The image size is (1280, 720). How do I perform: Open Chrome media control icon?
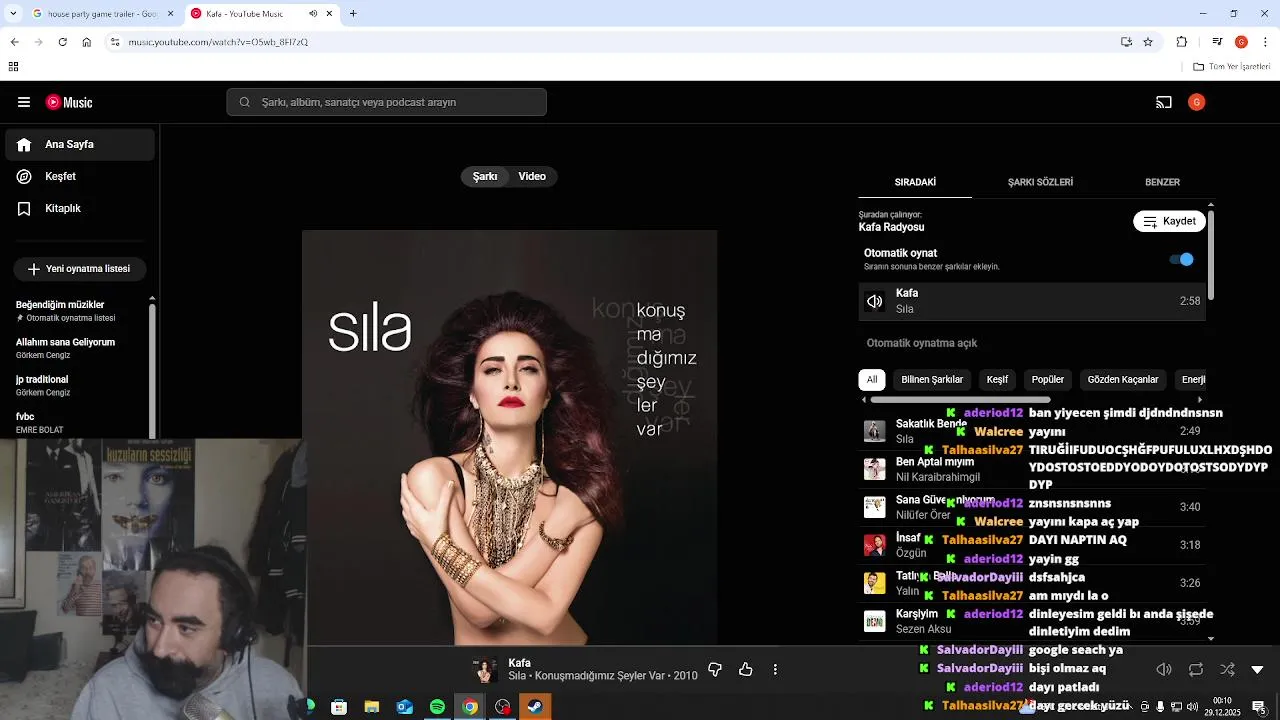coord(1217,42)
